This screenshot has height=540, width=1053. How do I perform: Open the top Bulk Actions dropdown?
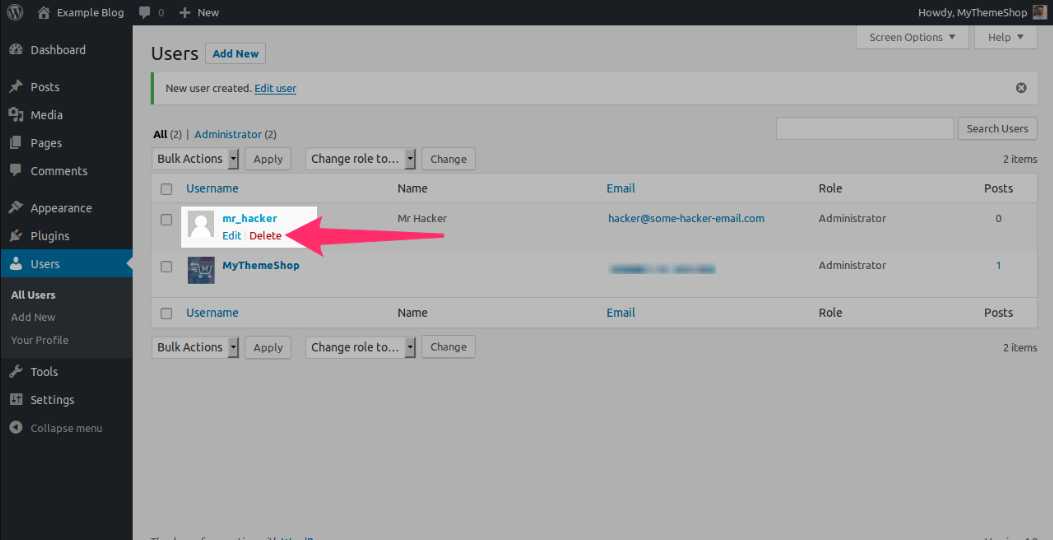(197, 159)
